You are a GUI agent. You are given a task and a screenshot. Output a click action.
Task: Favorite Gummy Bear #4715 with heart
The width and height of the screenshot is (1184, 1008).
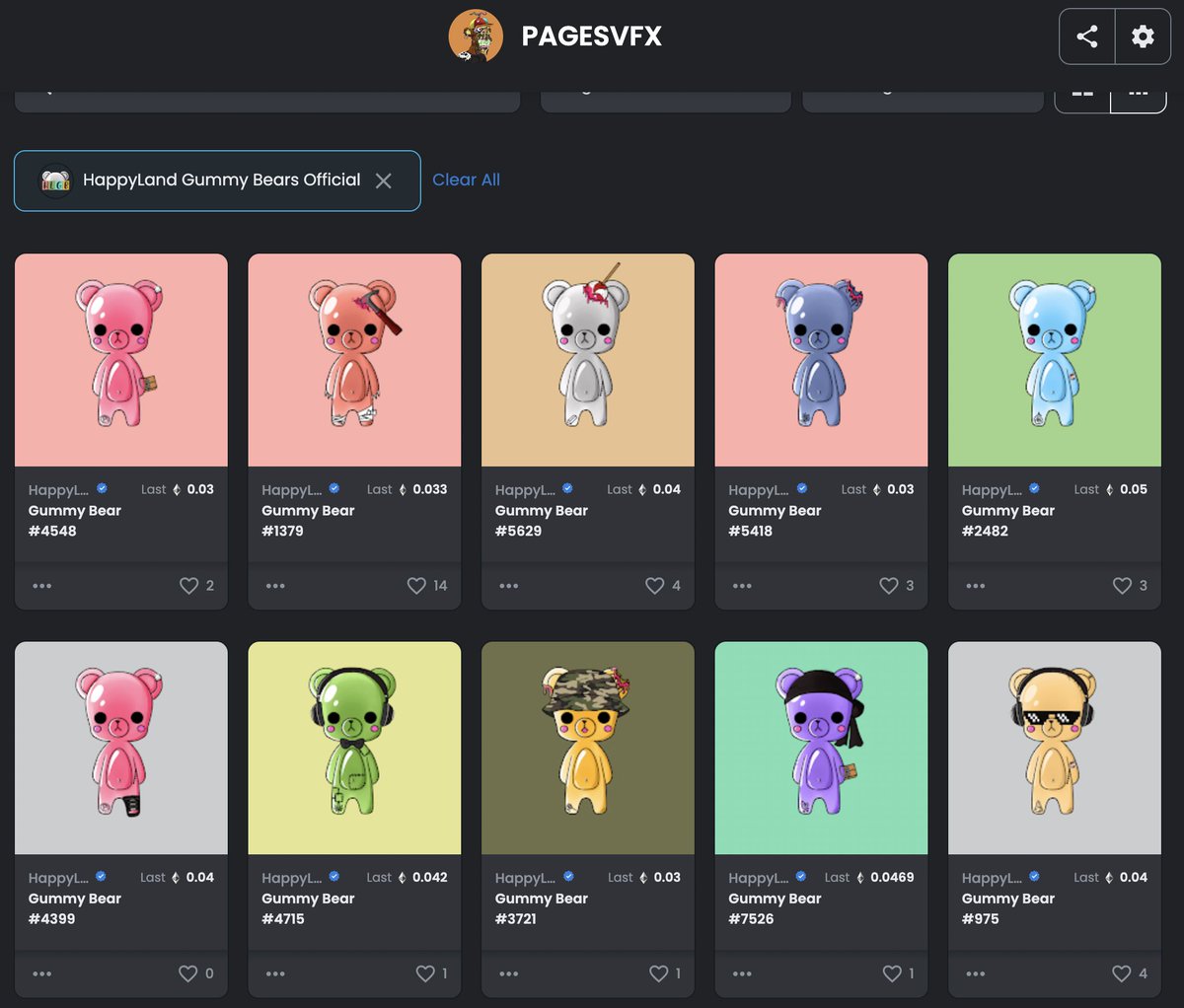click(425, 973)
